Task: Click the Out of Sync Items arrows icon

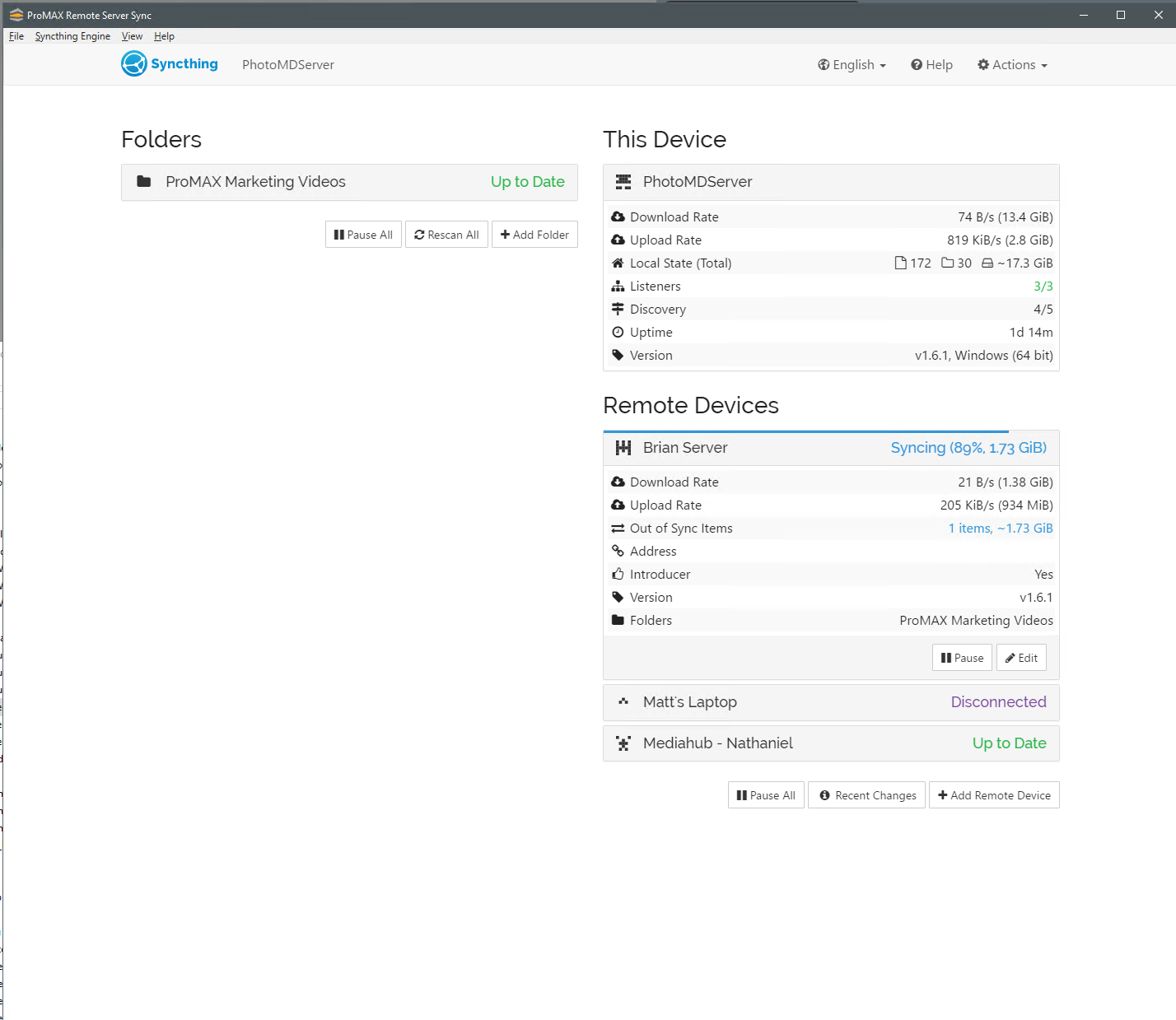Action: point(618,528)
